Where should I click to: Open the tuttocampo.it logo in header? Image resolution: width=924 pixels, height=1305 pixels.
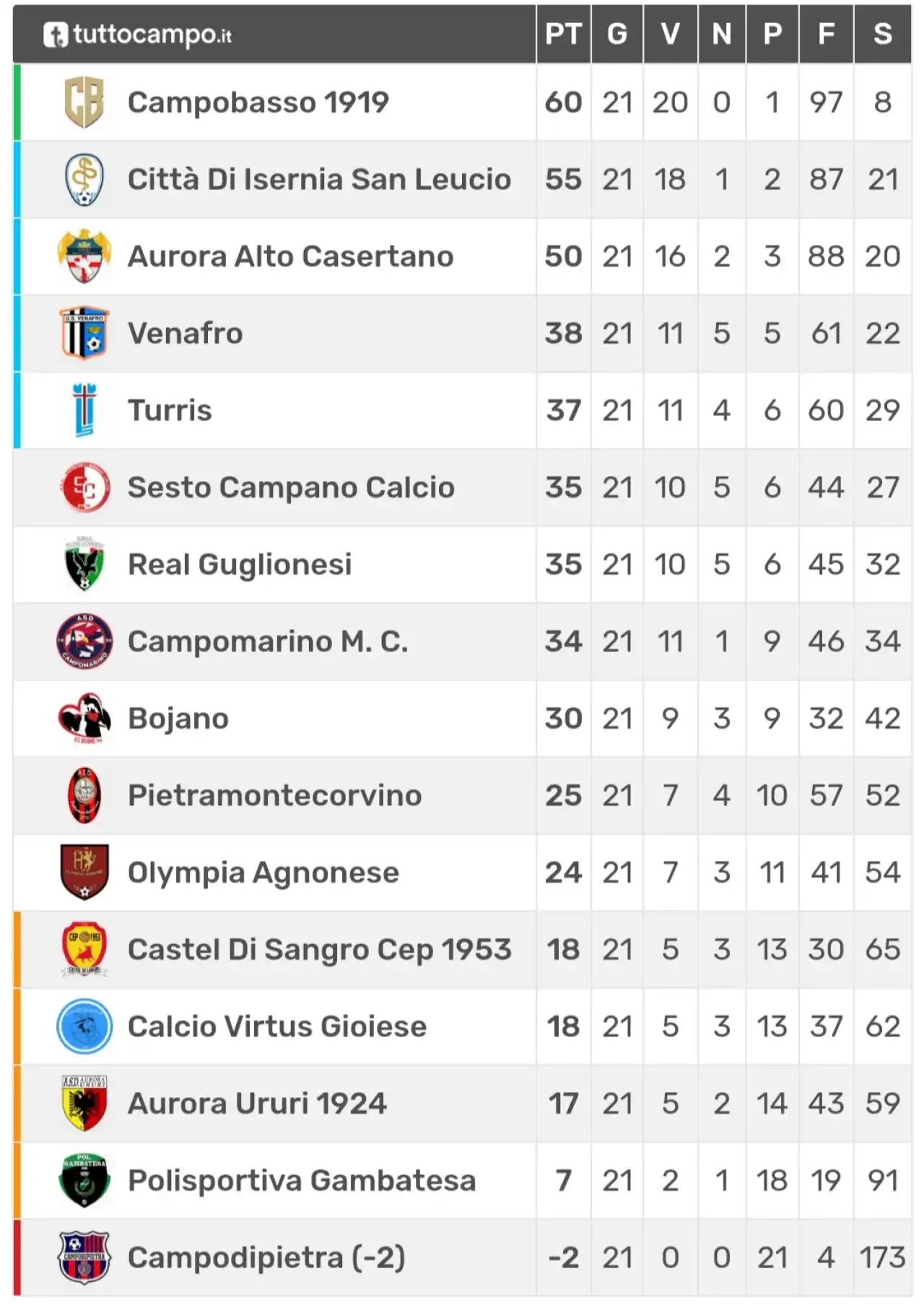138,34
